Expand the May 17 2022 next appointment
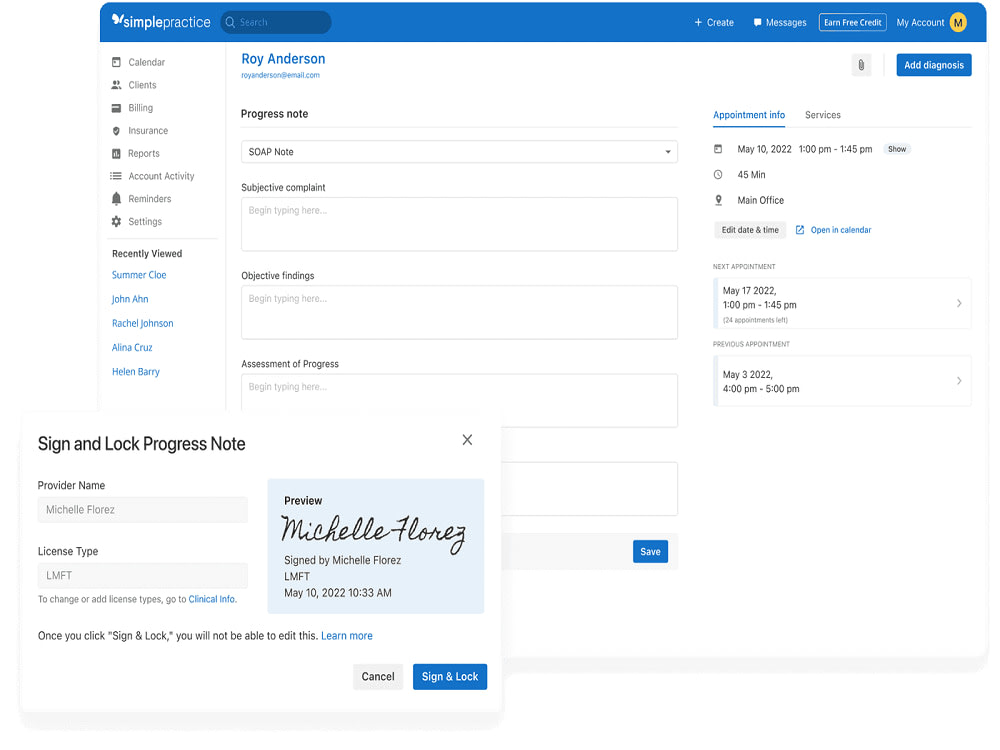Screen dimensions: 1000x750 (842, 304)
